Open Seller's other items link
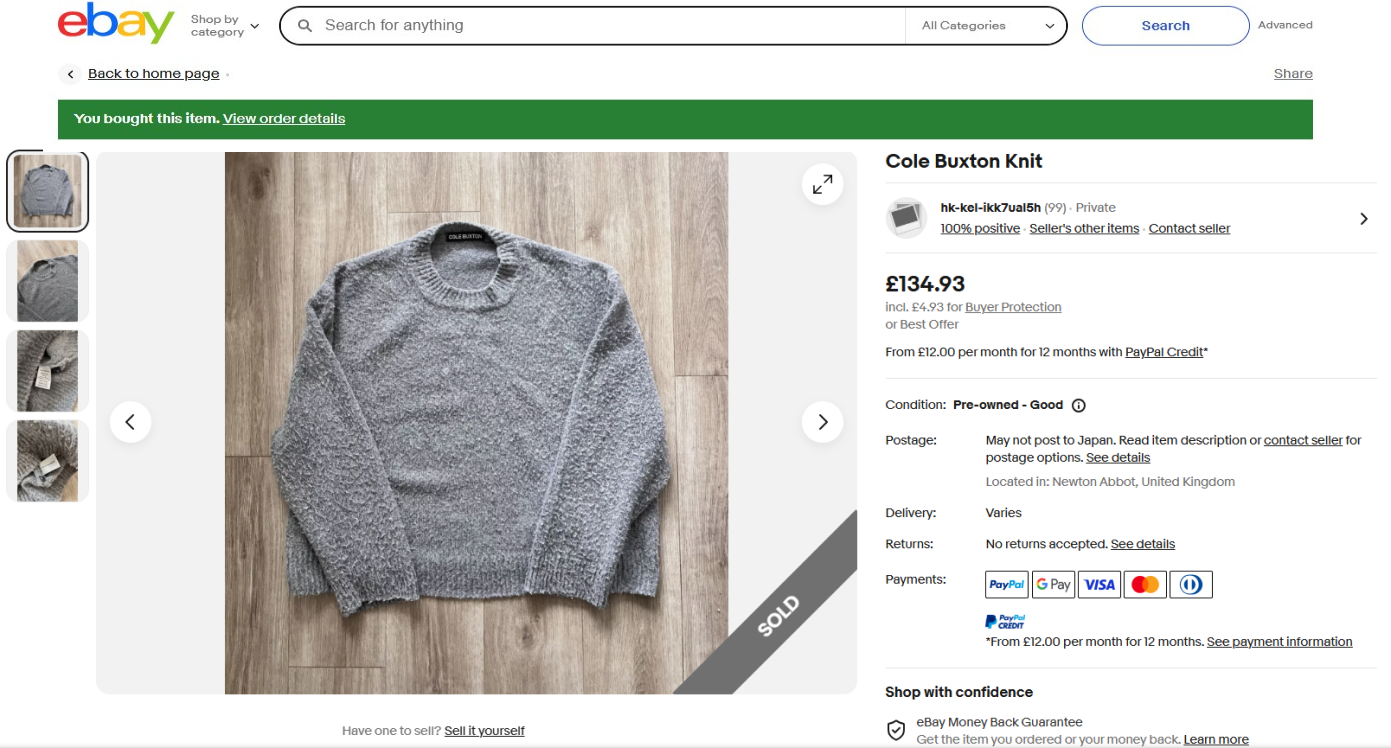This screenshot has width=1391, height=748. click(1084, 228)
